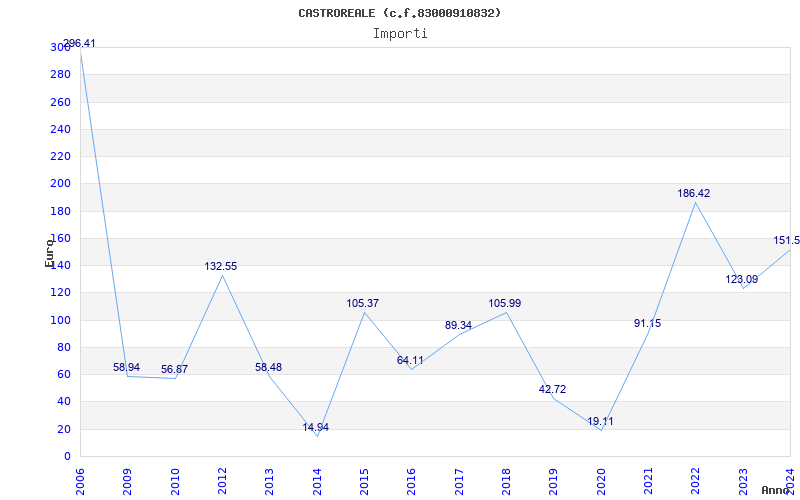Click the 123.09 data label
Viewport: 800px width, 500px height.
coord(742,280)
